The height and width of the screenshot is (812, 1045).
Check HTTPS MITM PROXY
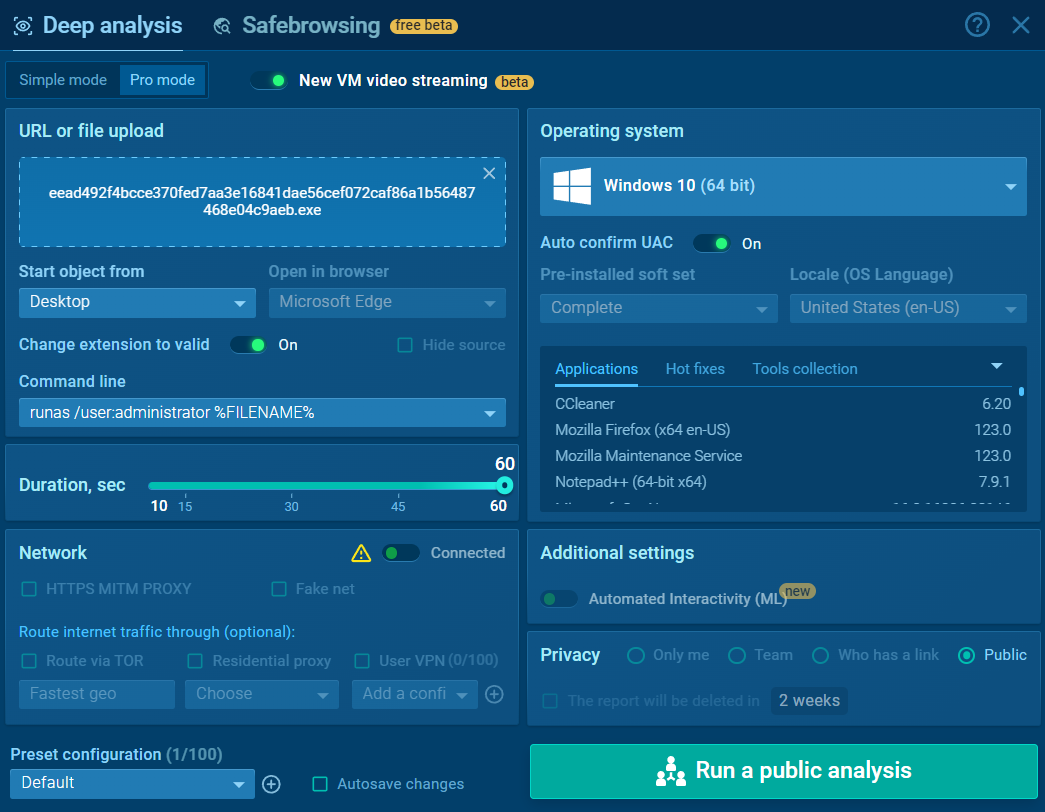pos(29,589)
